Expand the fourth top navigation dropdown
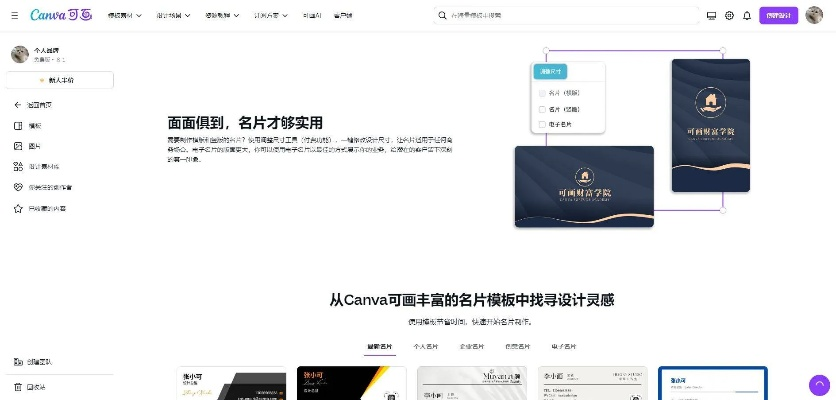Viewport: 836px width, 400px height. pos(271,16)
